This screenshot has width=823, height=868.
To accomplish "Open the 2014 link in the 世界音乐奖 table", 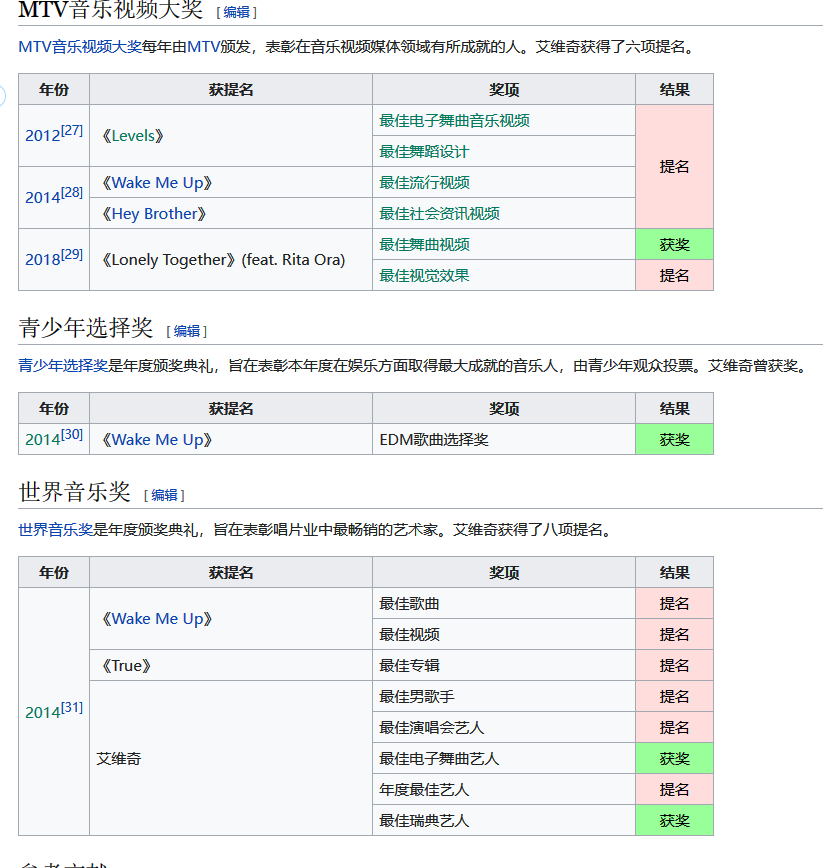I will [x=43, y=712].
